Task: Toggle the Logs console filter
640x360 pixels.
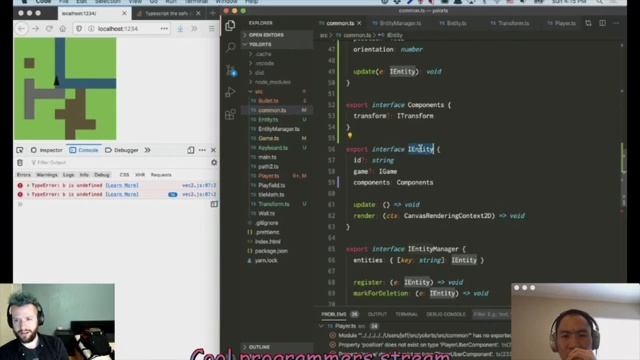Action: [x=69, y=175]
